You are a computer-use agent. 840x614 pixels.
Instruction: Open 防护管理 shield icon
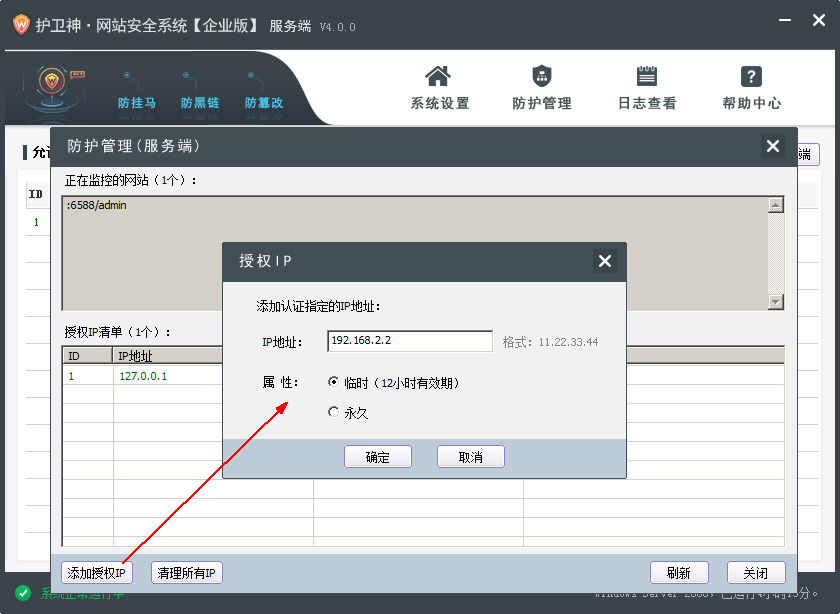pyautogui.click(x=541, y=78)
